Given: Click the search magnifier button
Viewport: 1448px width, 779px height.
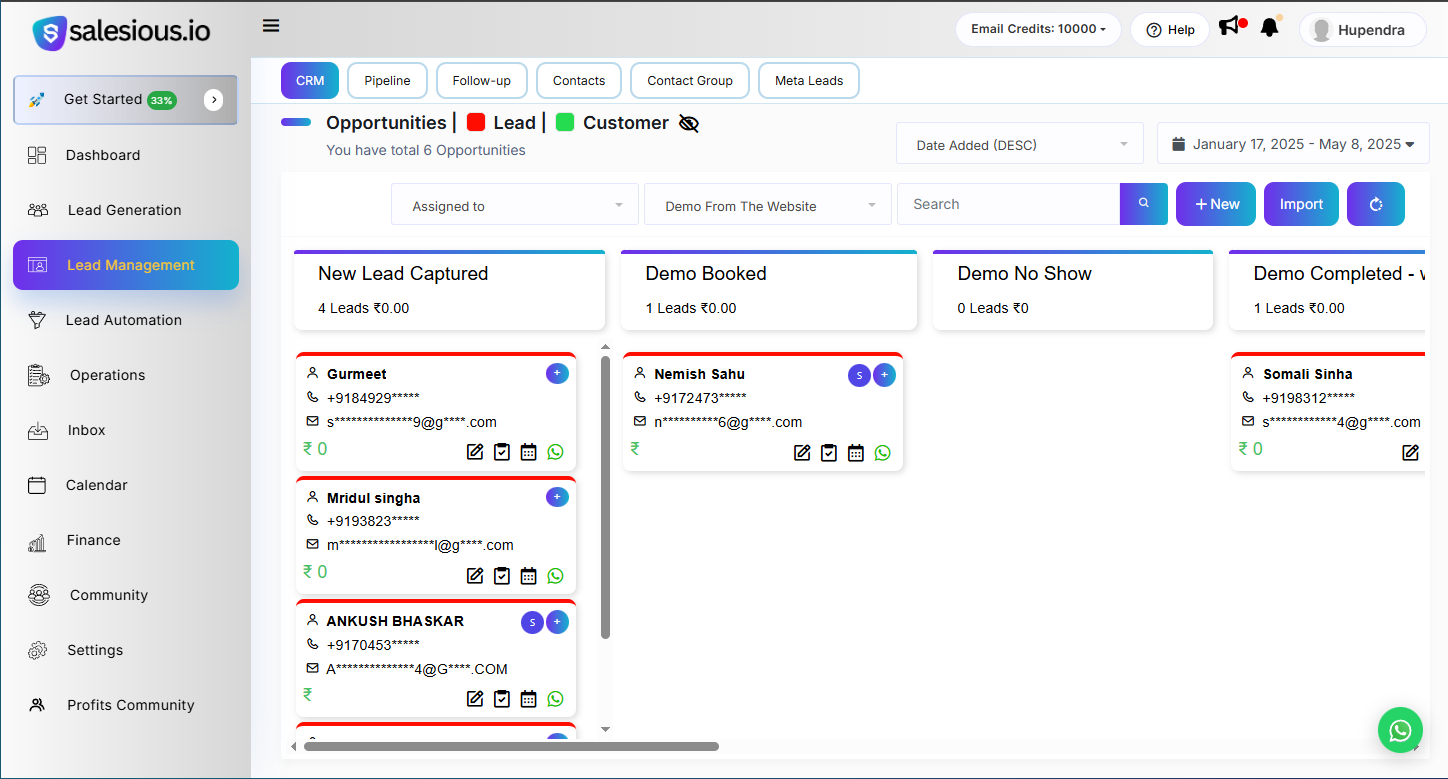Looking at the screenshot, I should click(x=1144, y=204).
